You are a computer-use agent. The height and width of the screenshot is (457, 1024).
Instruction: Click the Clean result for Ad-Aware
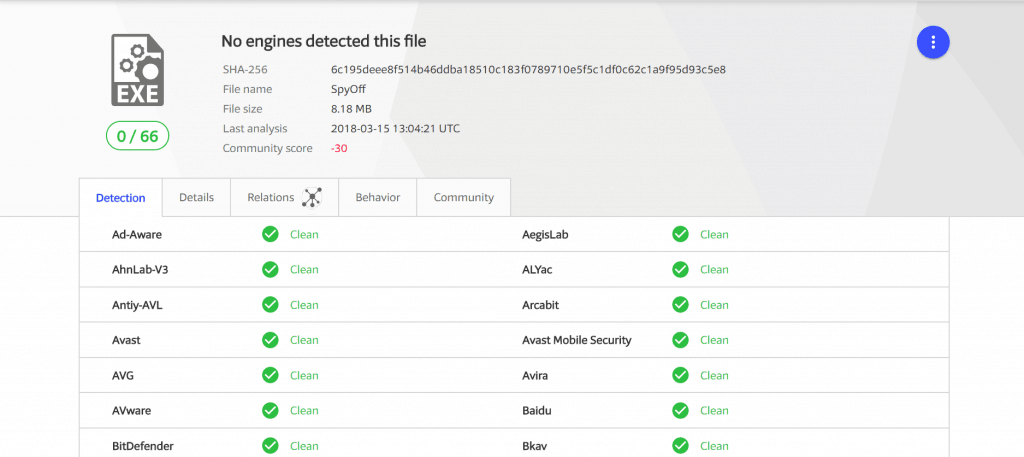[304, 234]
